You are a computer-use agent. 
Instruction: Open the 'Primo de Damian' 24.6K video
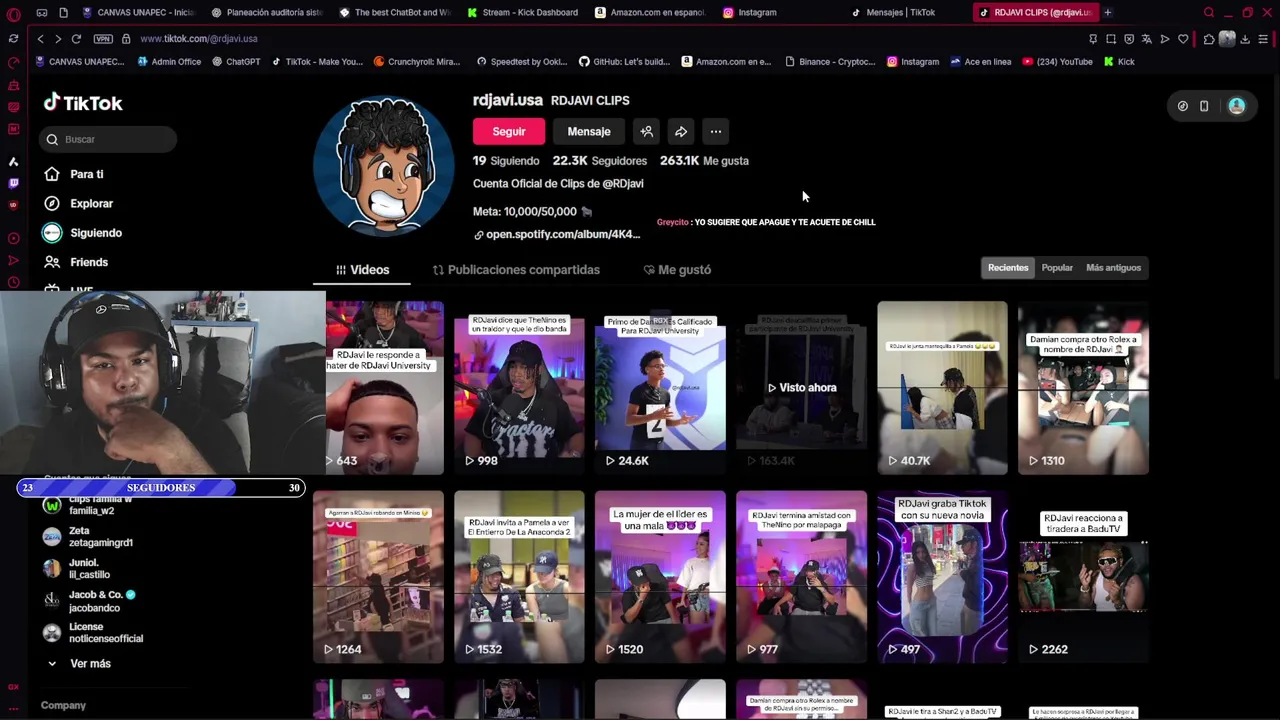(x=660, y=387)
